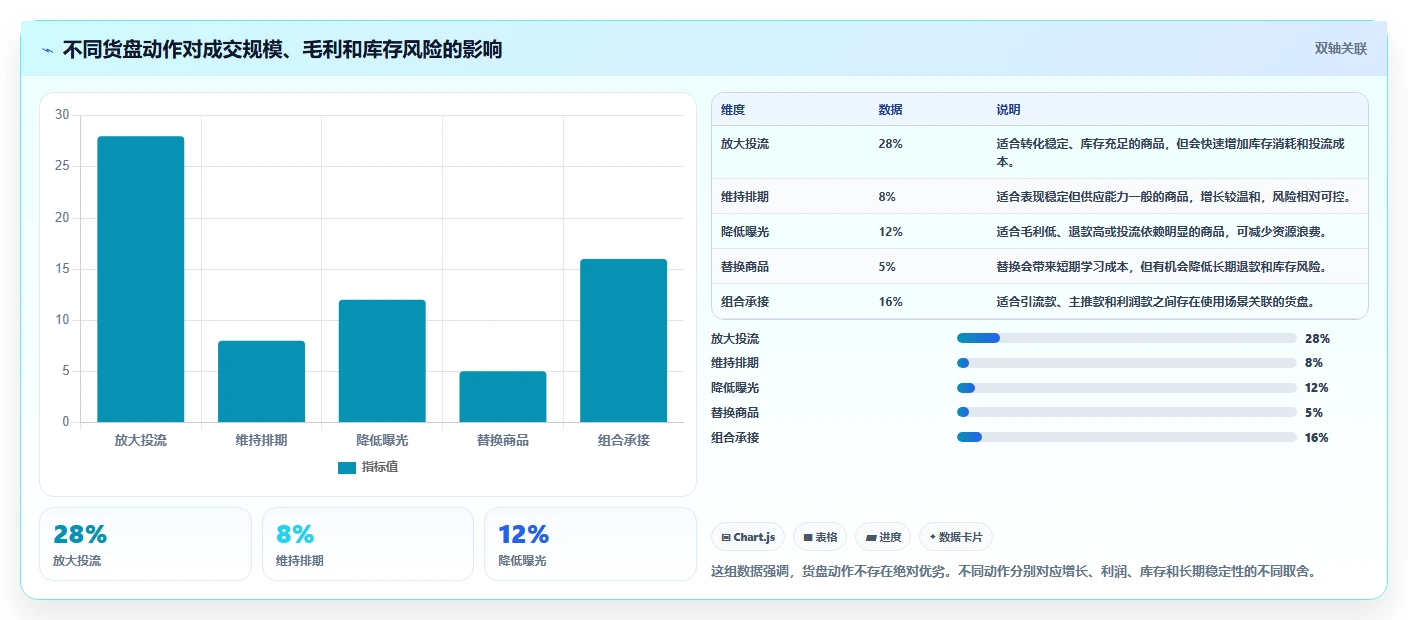Click the 12% value in the table
Screen dimensions: 1408x620
[x=890, y=232]
